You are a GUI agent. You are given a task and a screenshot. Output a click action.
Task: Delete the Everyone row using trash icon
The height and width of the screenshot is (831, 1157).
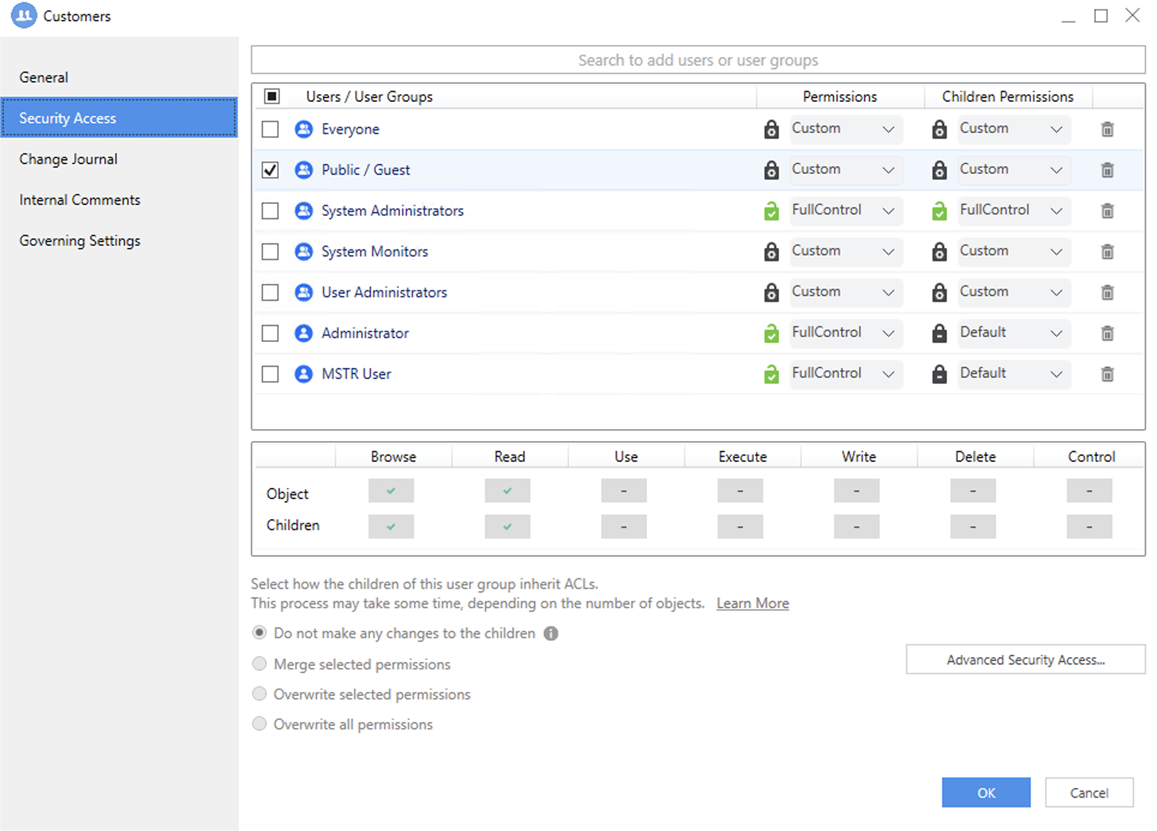1107,129
